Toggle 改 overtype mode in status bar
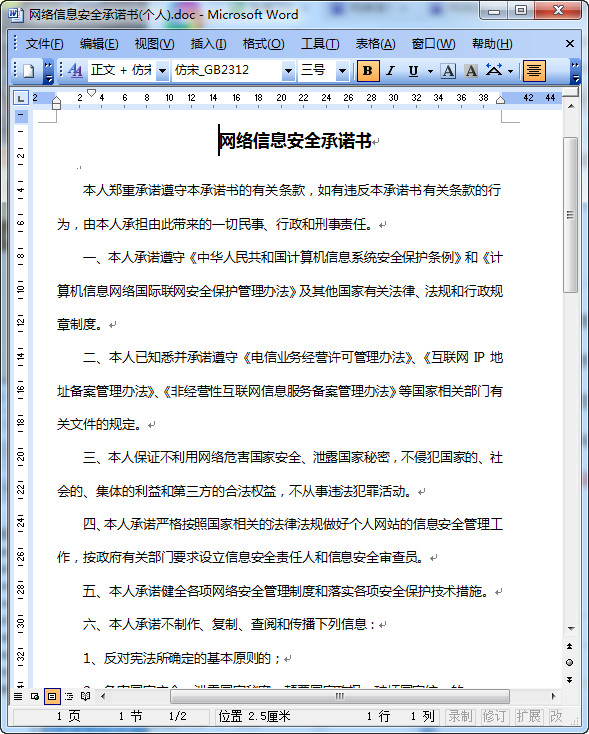The image size is (589, 734). pos(556,716)
